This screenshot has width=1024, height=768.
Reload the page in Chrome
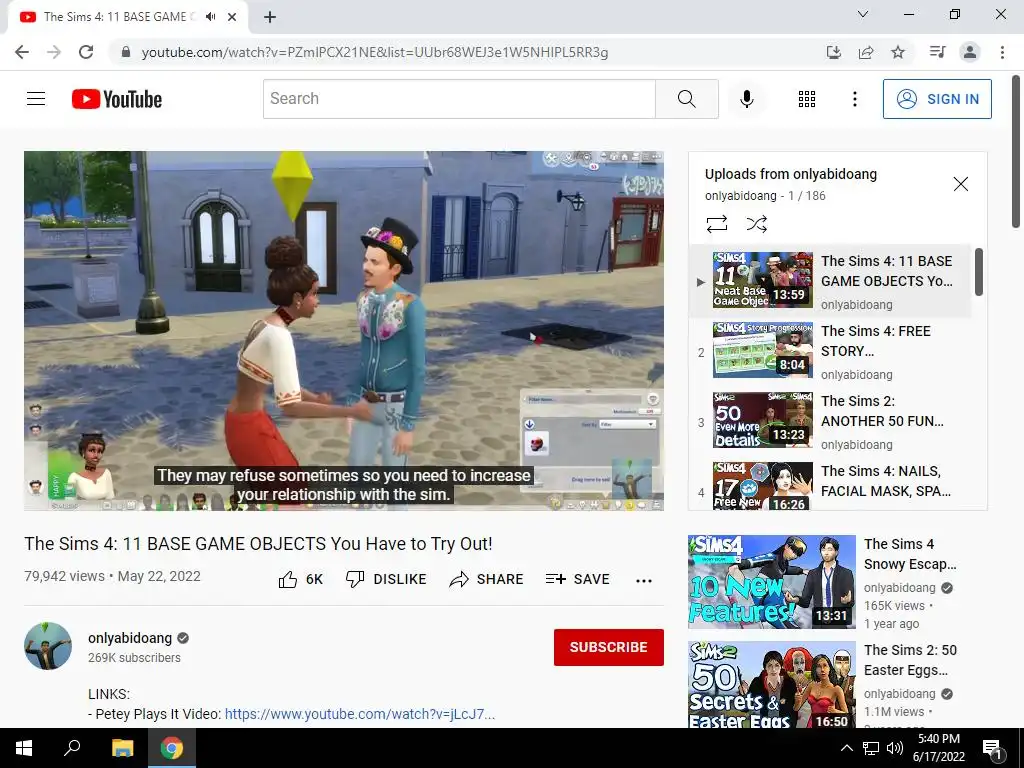[86, 52]
